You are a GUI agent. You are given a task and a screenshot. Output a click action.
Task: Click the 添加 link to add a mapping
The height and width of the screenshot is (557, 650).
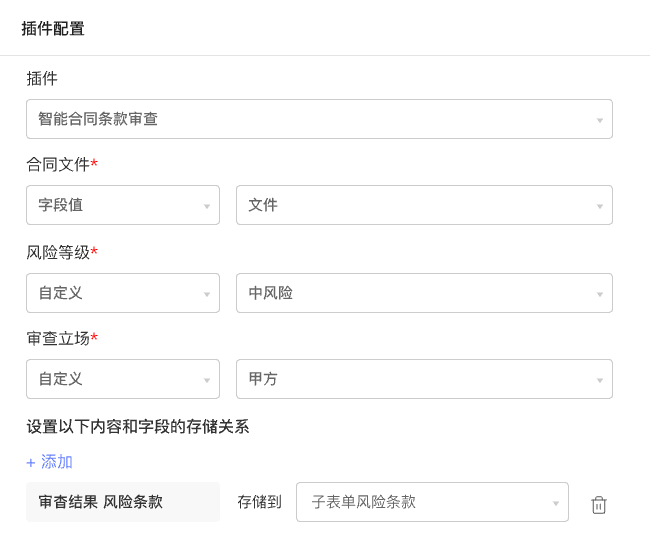click(x=57, y=462)
